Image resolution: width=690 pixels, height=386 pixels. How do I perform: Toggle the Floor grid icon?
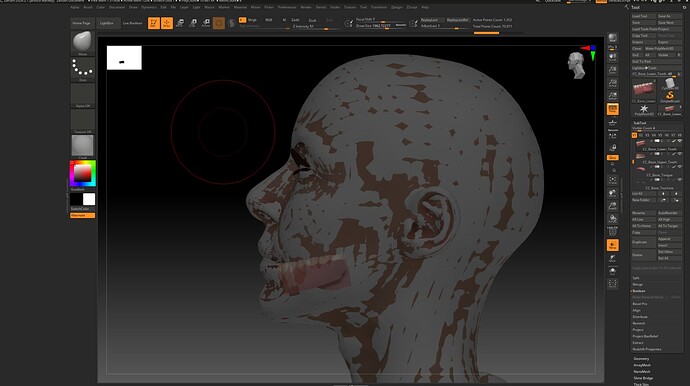click(612, 122)
